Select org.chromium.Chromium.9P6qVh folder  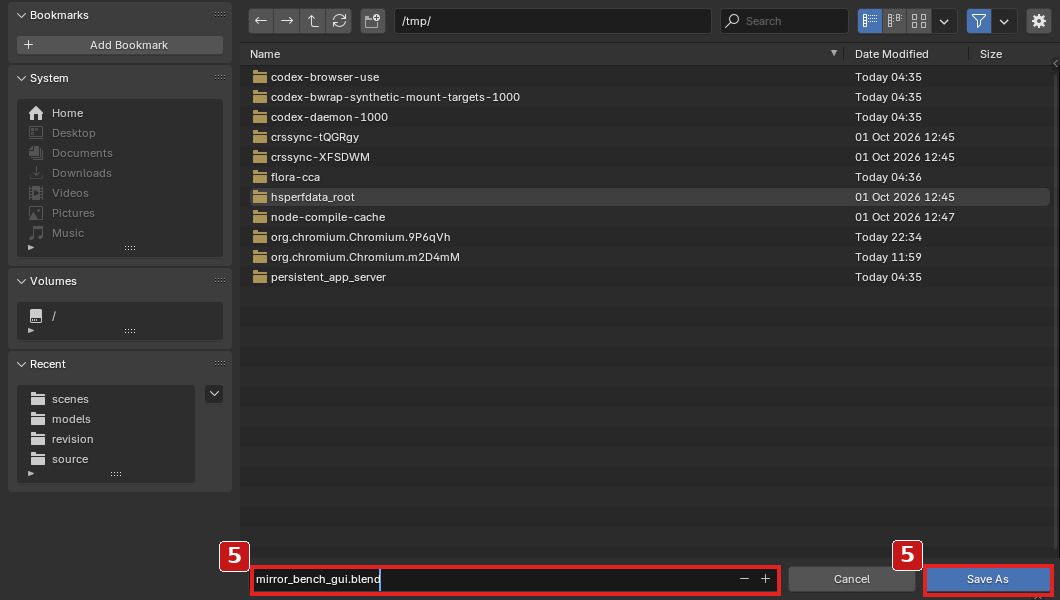(649, 237)
